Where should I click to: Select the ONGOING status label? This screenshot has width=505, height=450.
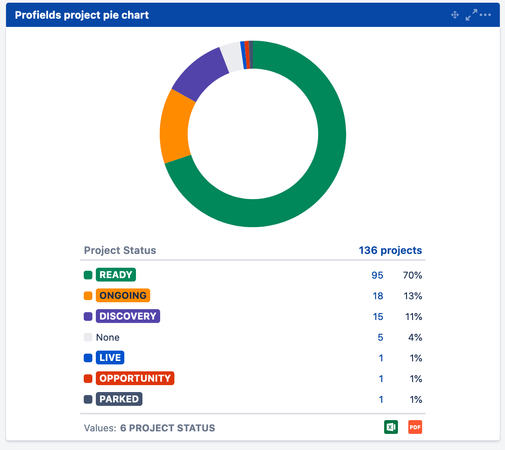click(123, 295)
